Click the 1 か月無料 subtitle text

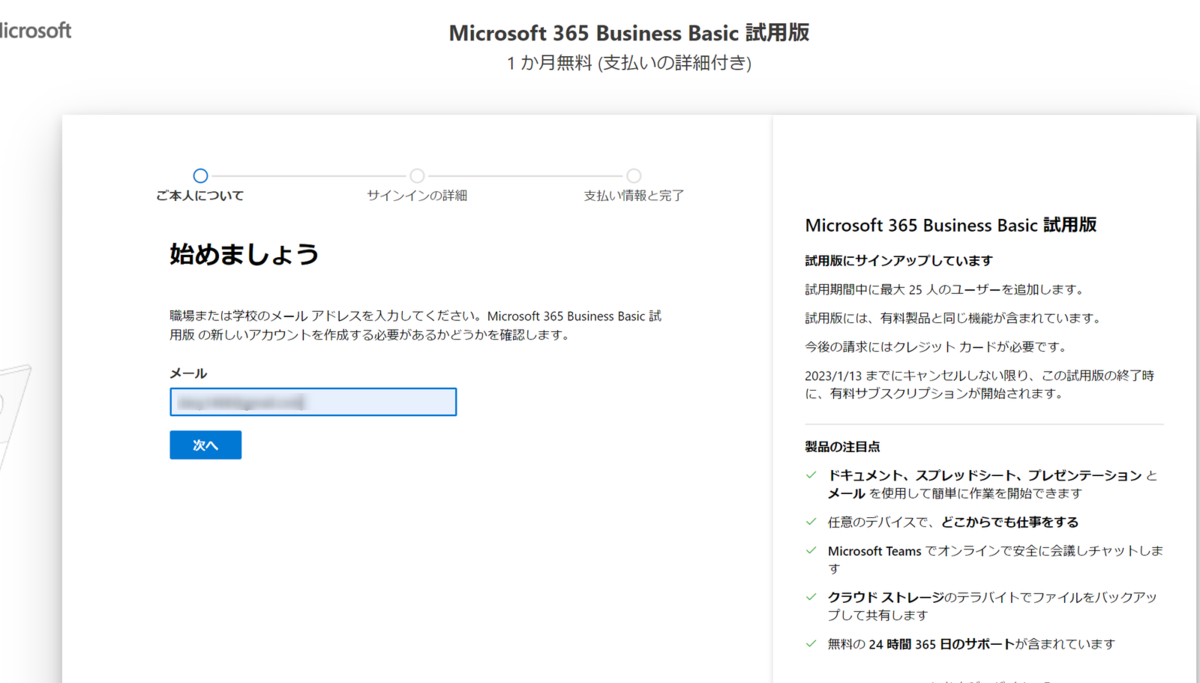(x=629, y=63)
